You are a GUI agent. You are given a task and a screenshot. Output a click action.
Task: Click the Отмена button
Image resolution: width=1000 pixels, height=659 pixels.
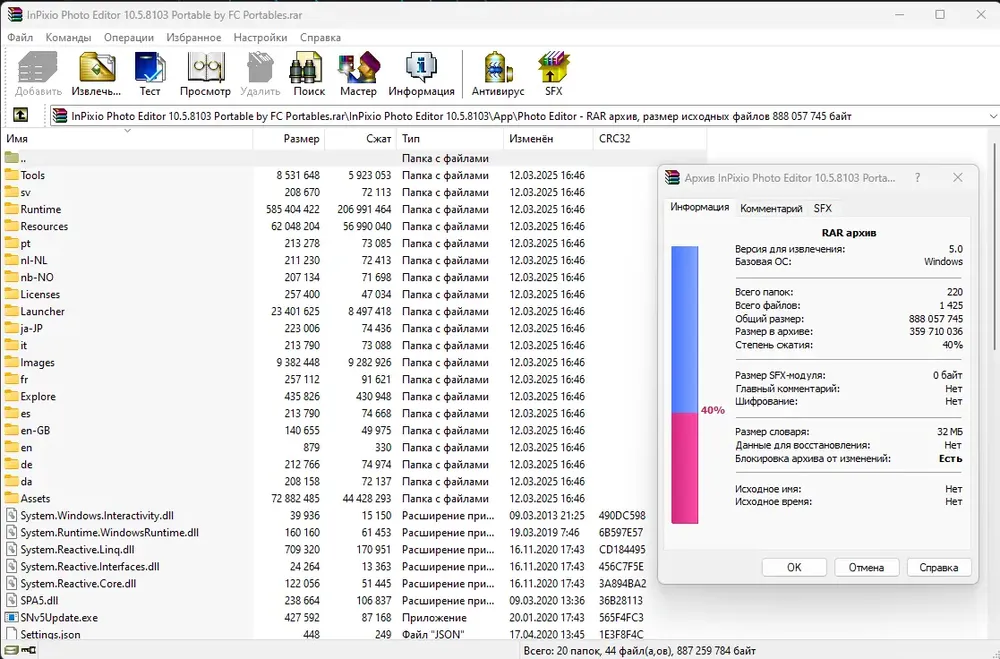click(866, 567)
